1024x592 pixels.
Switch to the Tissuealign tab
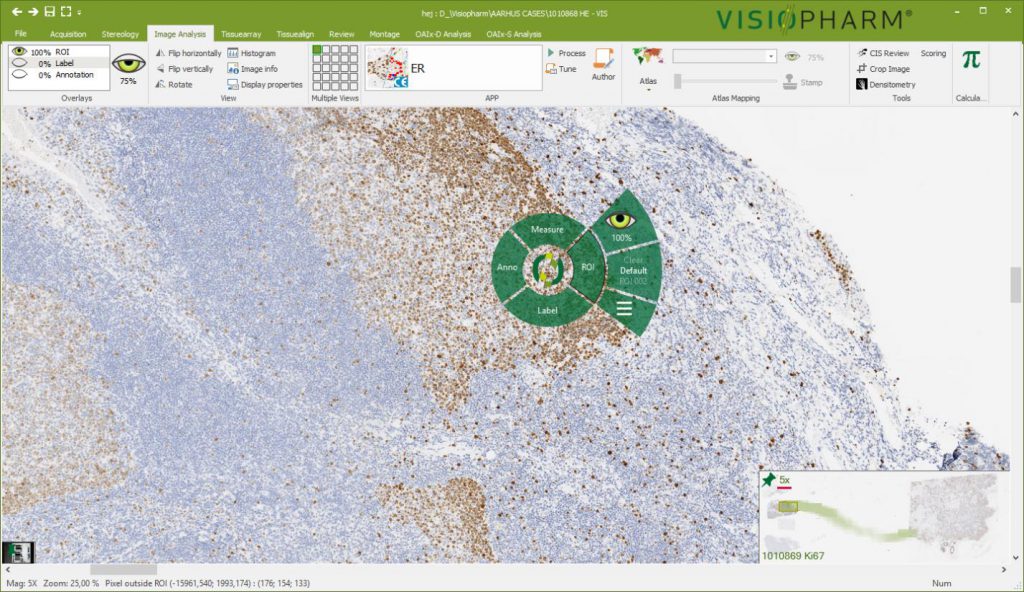tap(294, 32)
